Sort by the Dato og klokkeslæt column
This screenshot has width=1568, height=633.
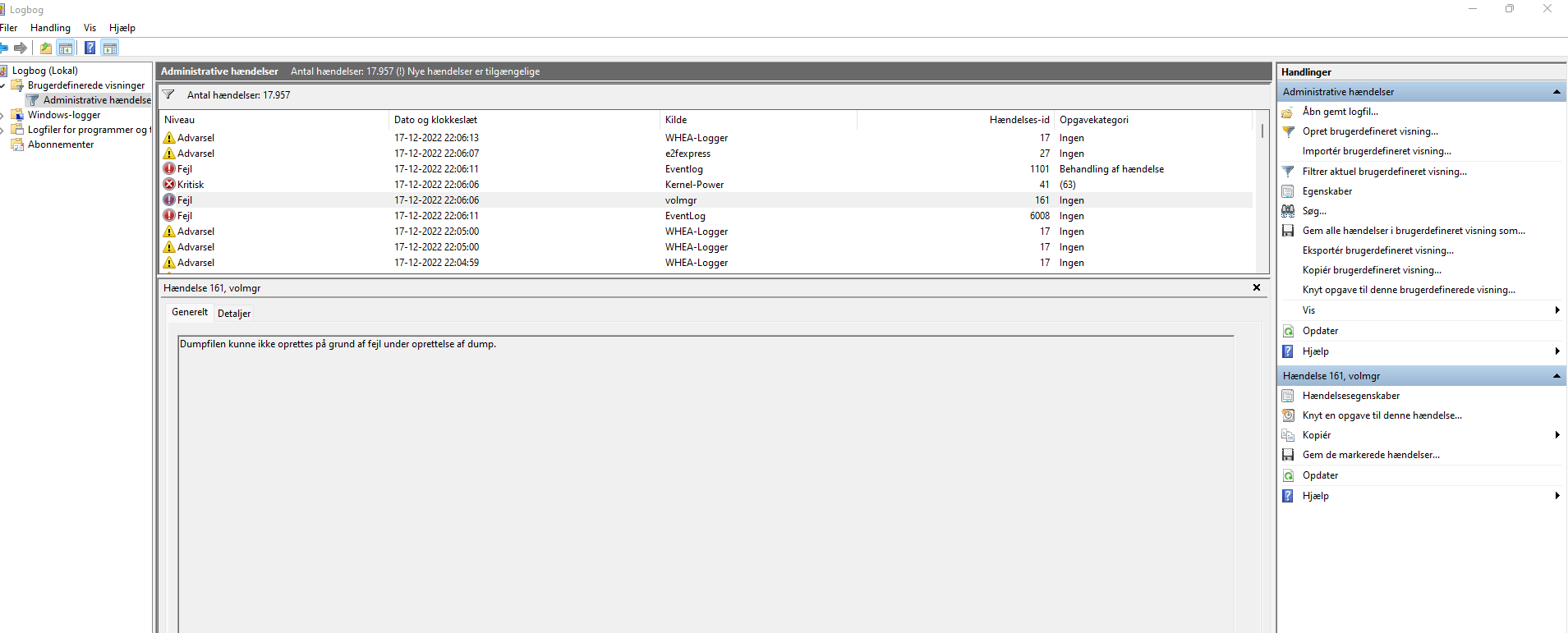tap(524, 120)
